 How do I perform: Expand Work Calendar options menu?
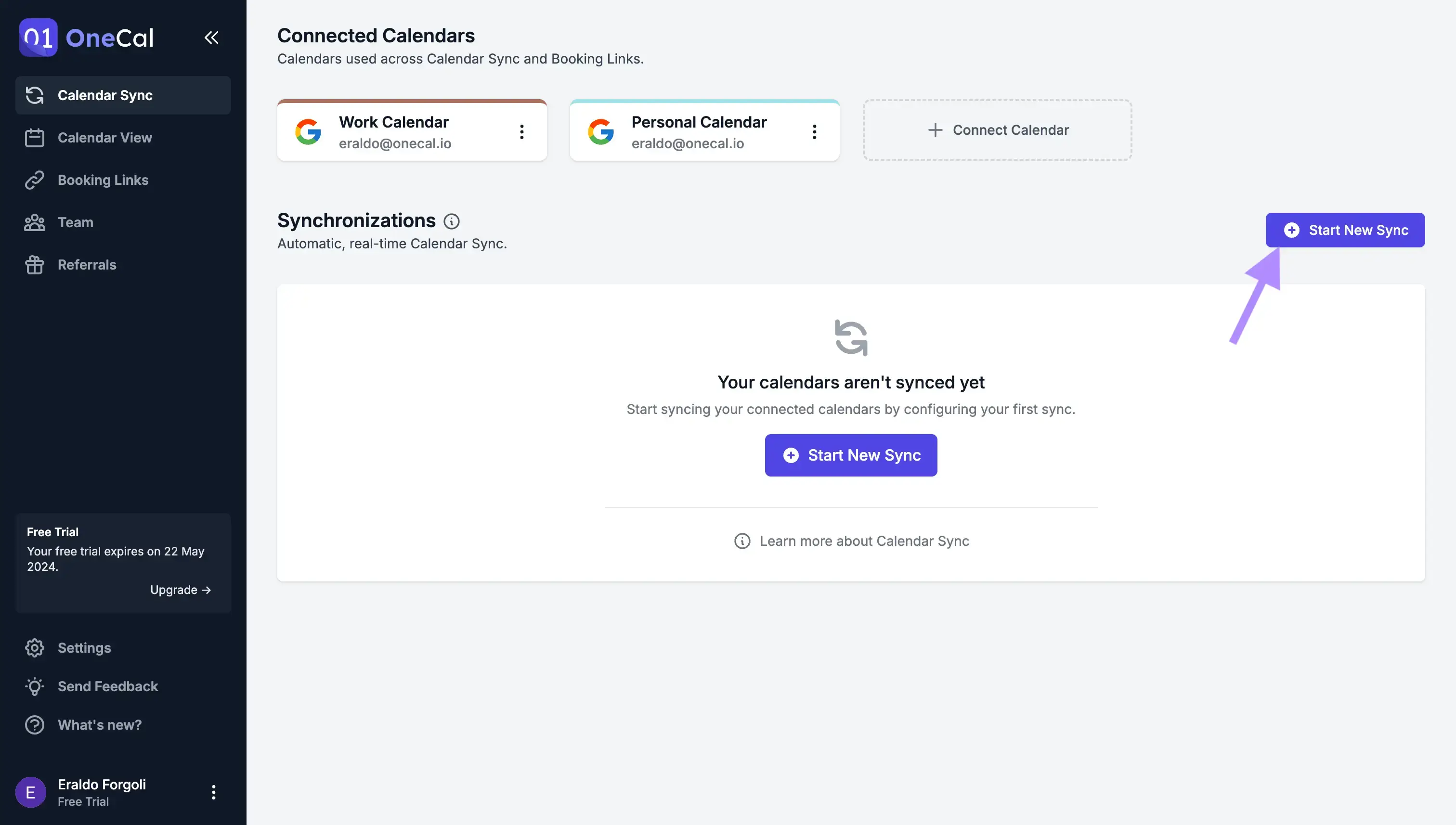click(x=521, y=130)
